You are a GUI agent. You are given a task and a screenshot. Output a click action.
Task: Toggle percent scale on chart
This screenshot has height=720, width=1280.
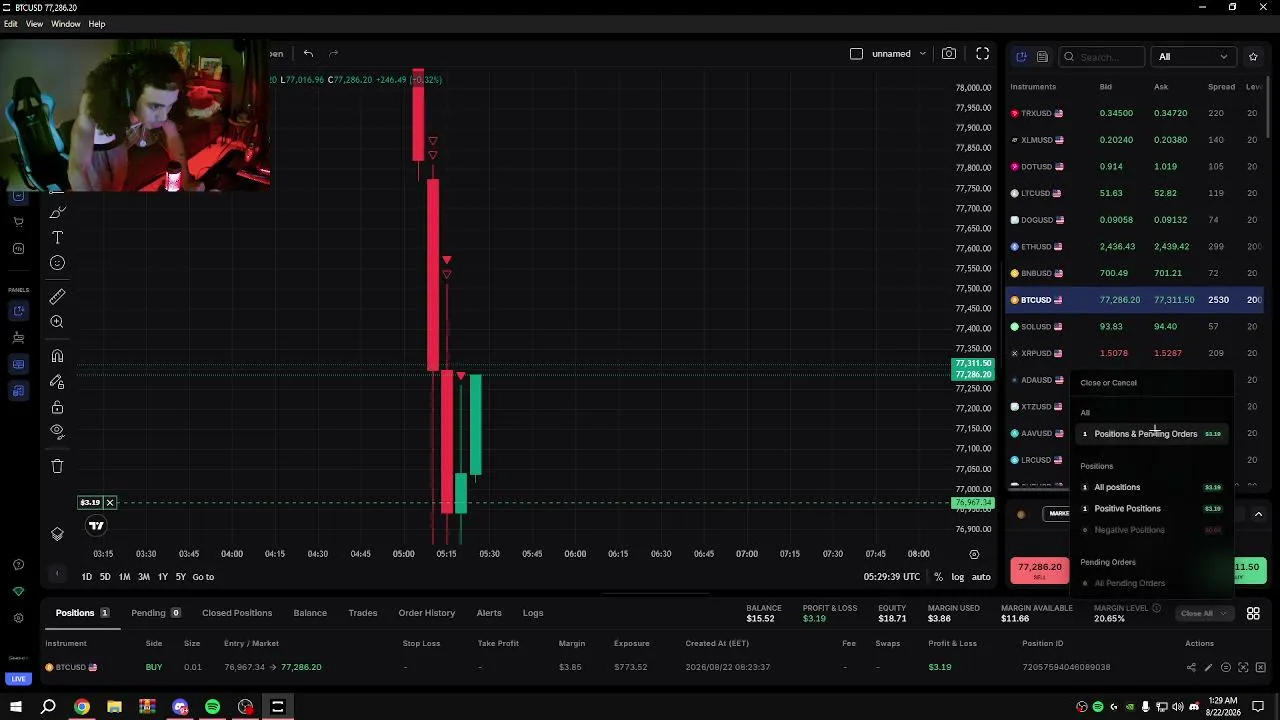click(938, 577)
